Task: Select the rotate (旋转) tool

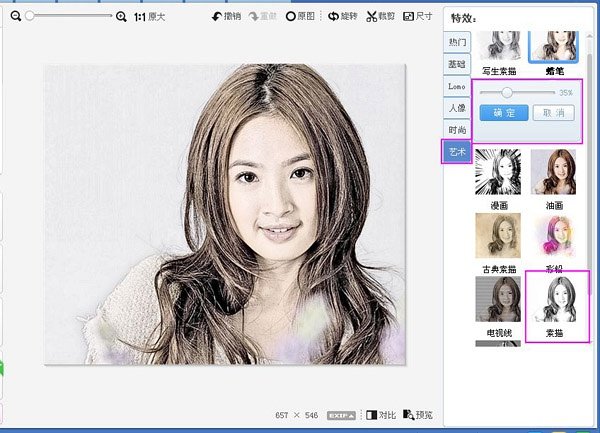Action: (334, 17)
